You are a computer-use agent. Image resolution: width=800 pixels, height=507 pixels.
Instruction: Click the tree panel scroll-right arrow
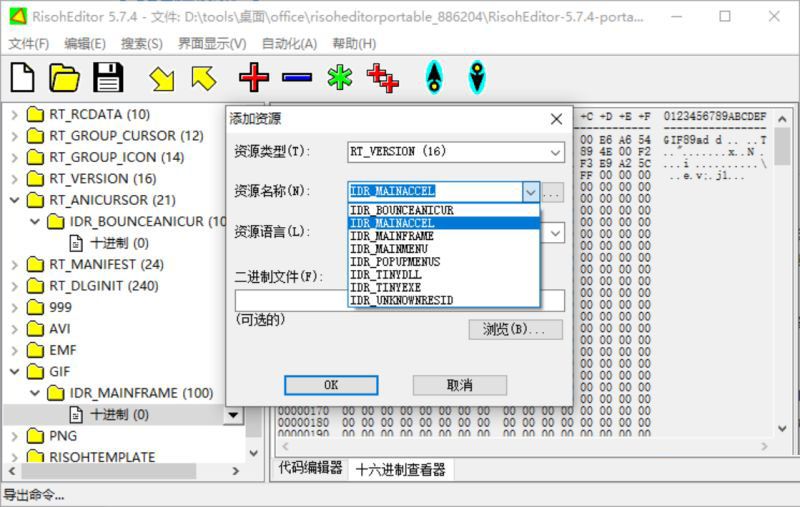(235, 471)
